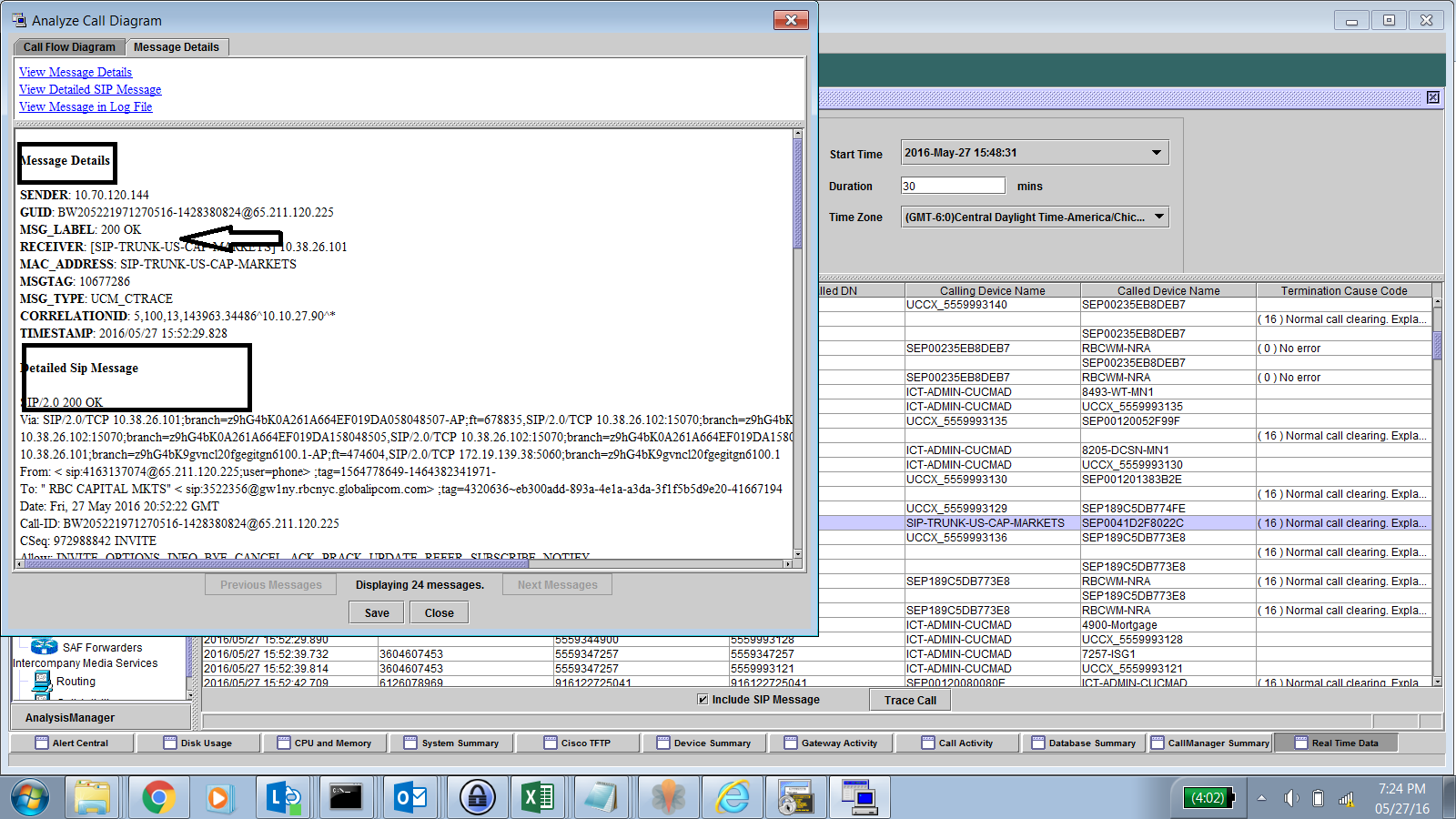This screenshot has width=1456, height=819.
Task: Open locked terminal app in taskbar
Action: 795,798
